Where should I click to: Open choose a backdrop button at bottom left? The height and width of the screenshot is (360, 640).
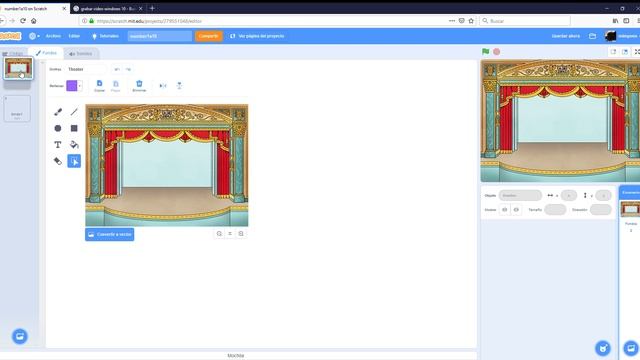click(x=20, y=336)
